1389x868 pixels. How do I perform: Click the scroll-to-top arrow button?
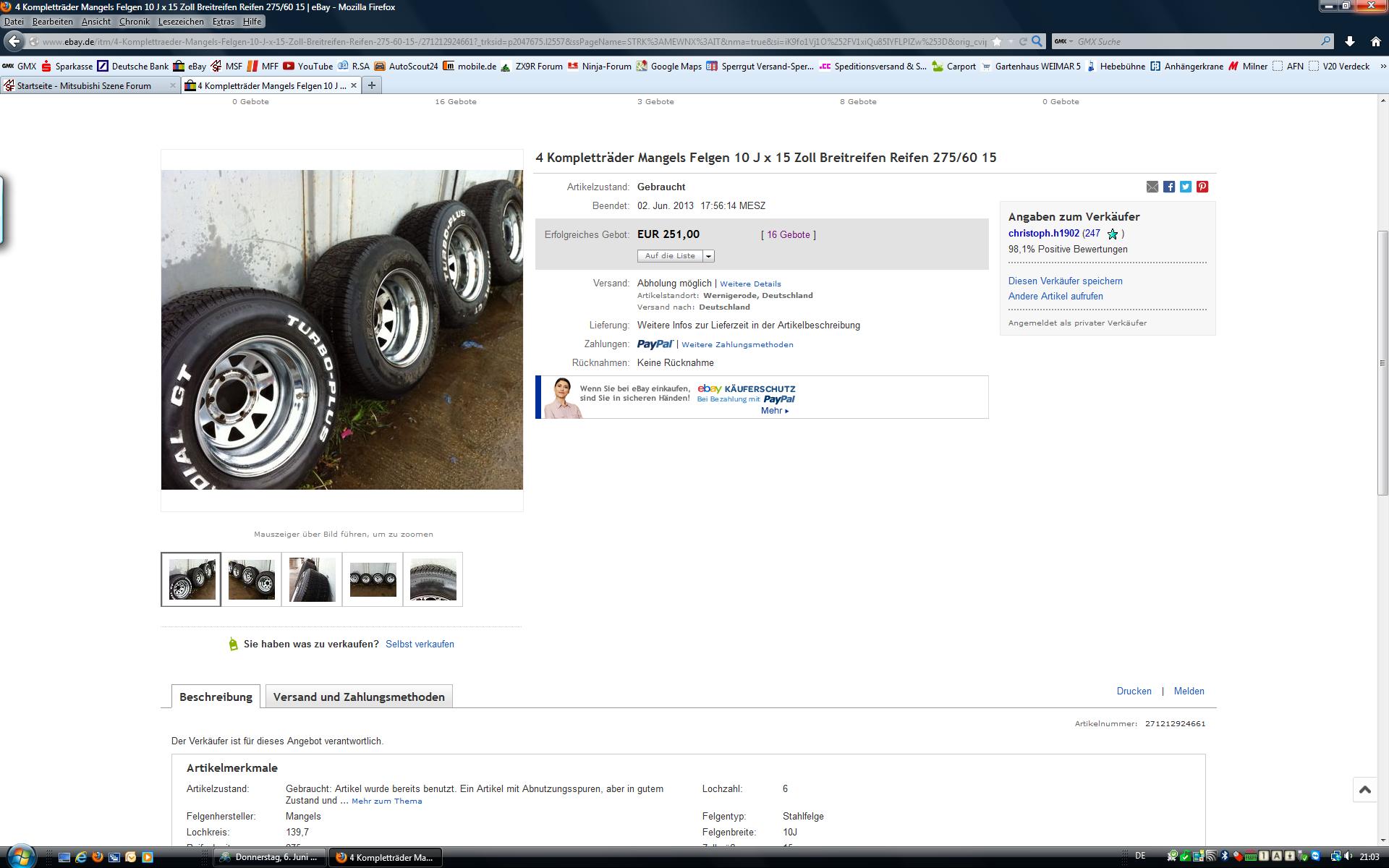[x=1365, y=790]
